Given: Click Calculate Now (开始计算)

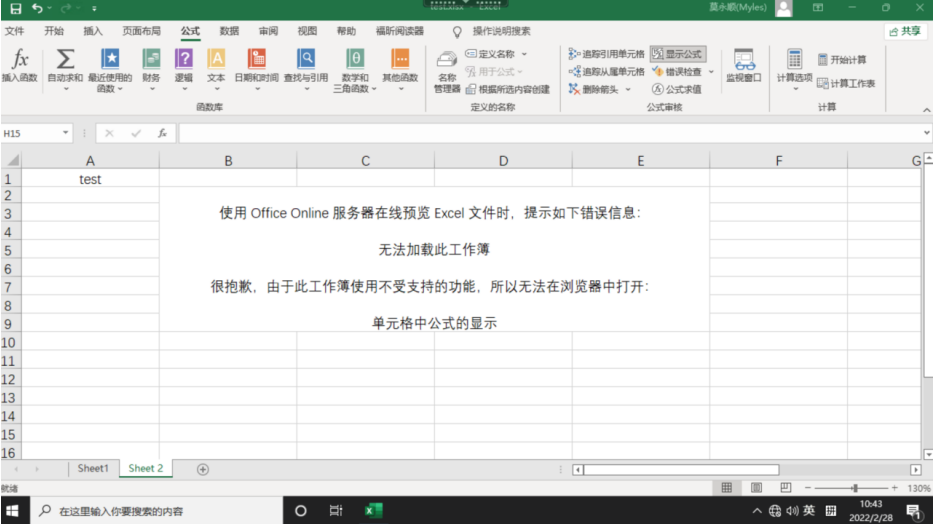Looking at the screenshot, I should click(x=843, y=60).
